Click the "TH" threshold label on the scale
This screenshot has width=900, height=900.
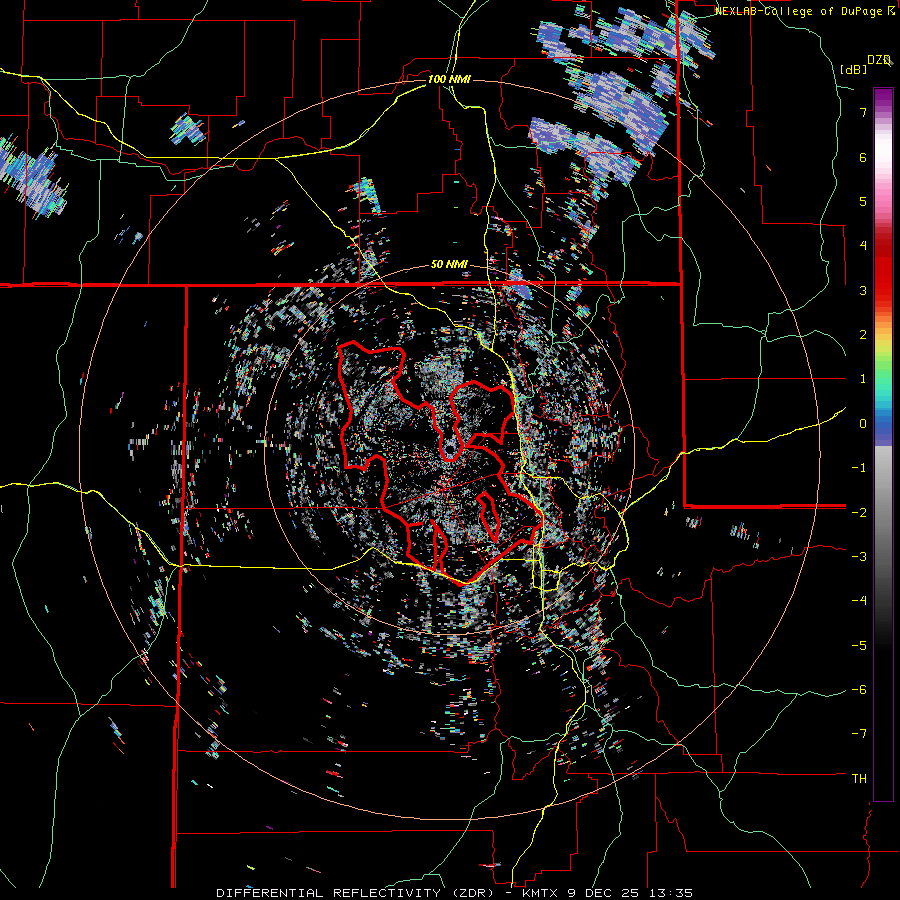[859, 779]
